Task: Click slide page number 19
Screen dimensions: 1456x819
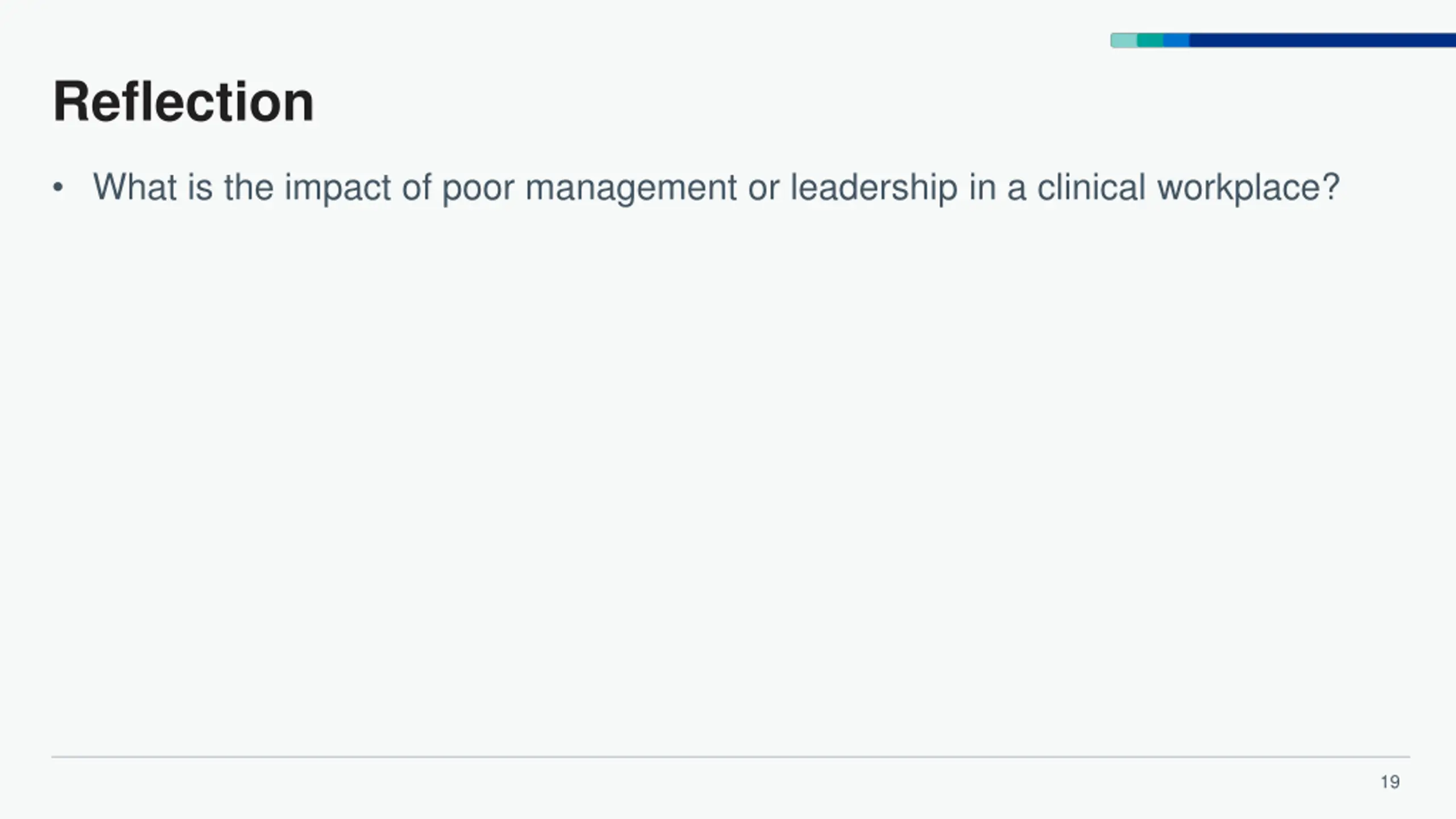Action: [x=1390, y=782]
